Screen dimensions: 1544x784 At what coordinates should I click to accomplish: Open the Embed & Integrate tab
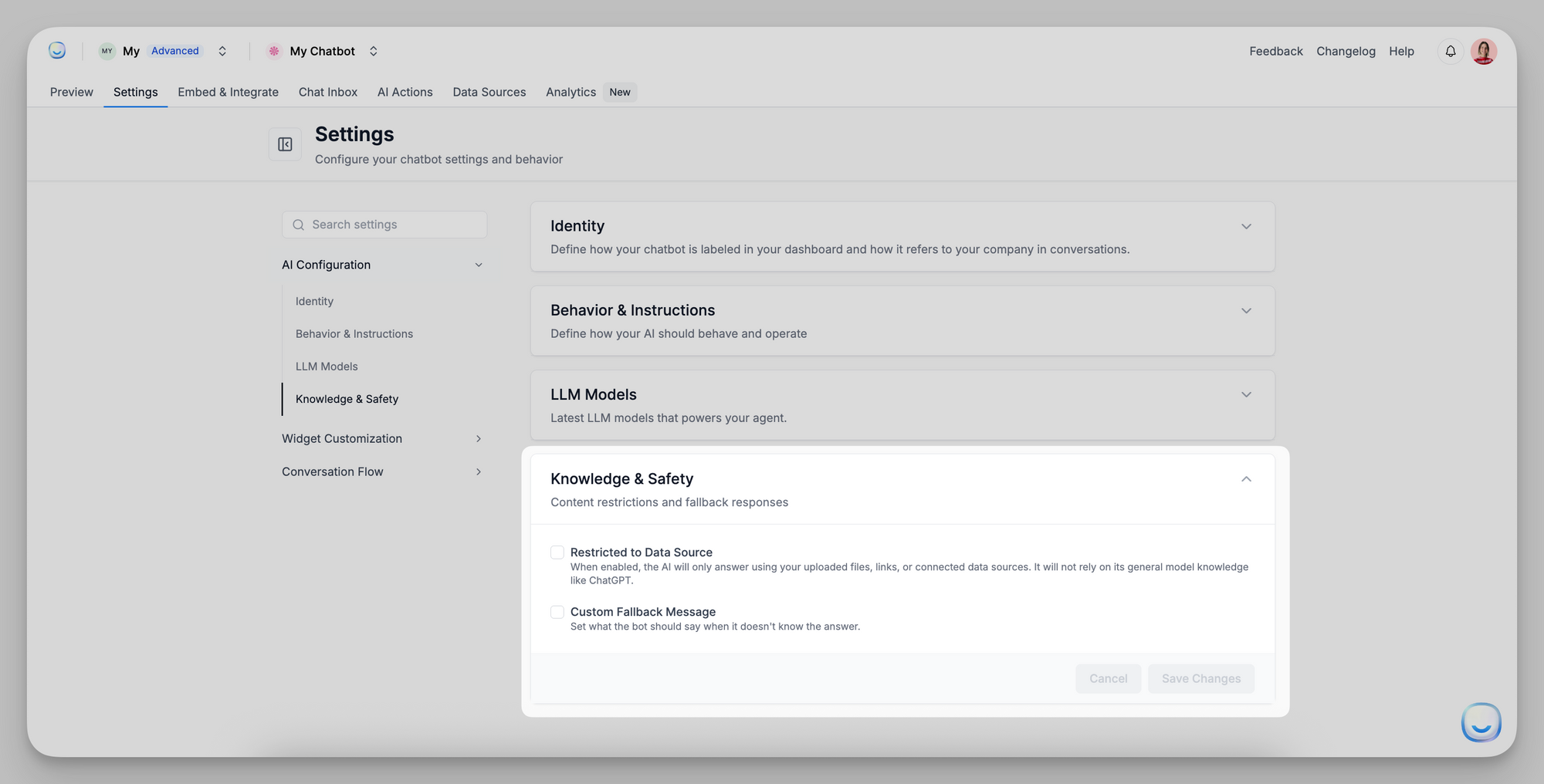pyautogui.click(x=229, y=92)
